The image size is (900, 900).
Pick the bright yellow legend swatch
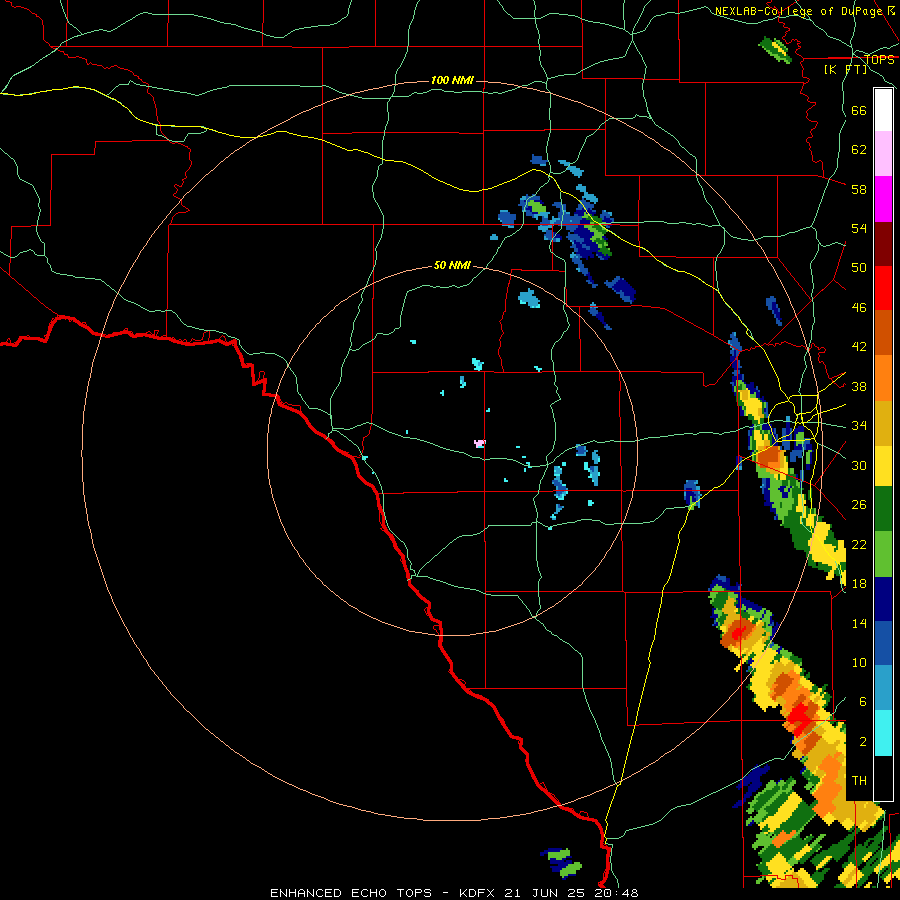click(x=883, y=466)
